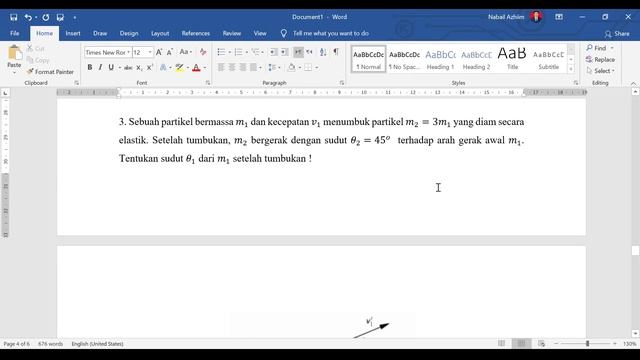Apply the Normal style
Viewport: 640px width, 360px height.
(369, 59)
